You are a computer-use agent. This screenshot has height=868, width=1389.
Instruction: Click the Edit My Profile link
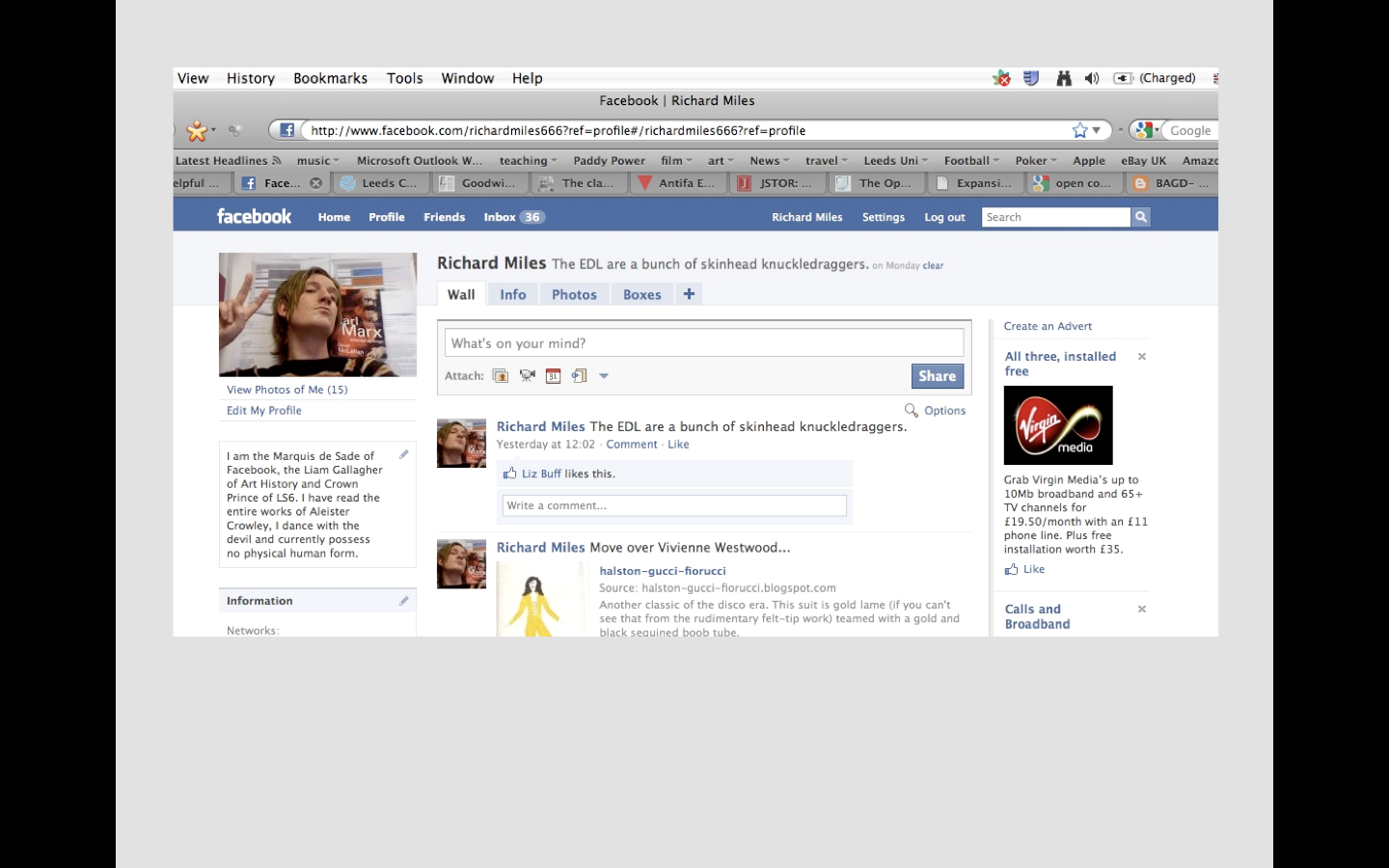pyautogui.click(x=264, y=410)
